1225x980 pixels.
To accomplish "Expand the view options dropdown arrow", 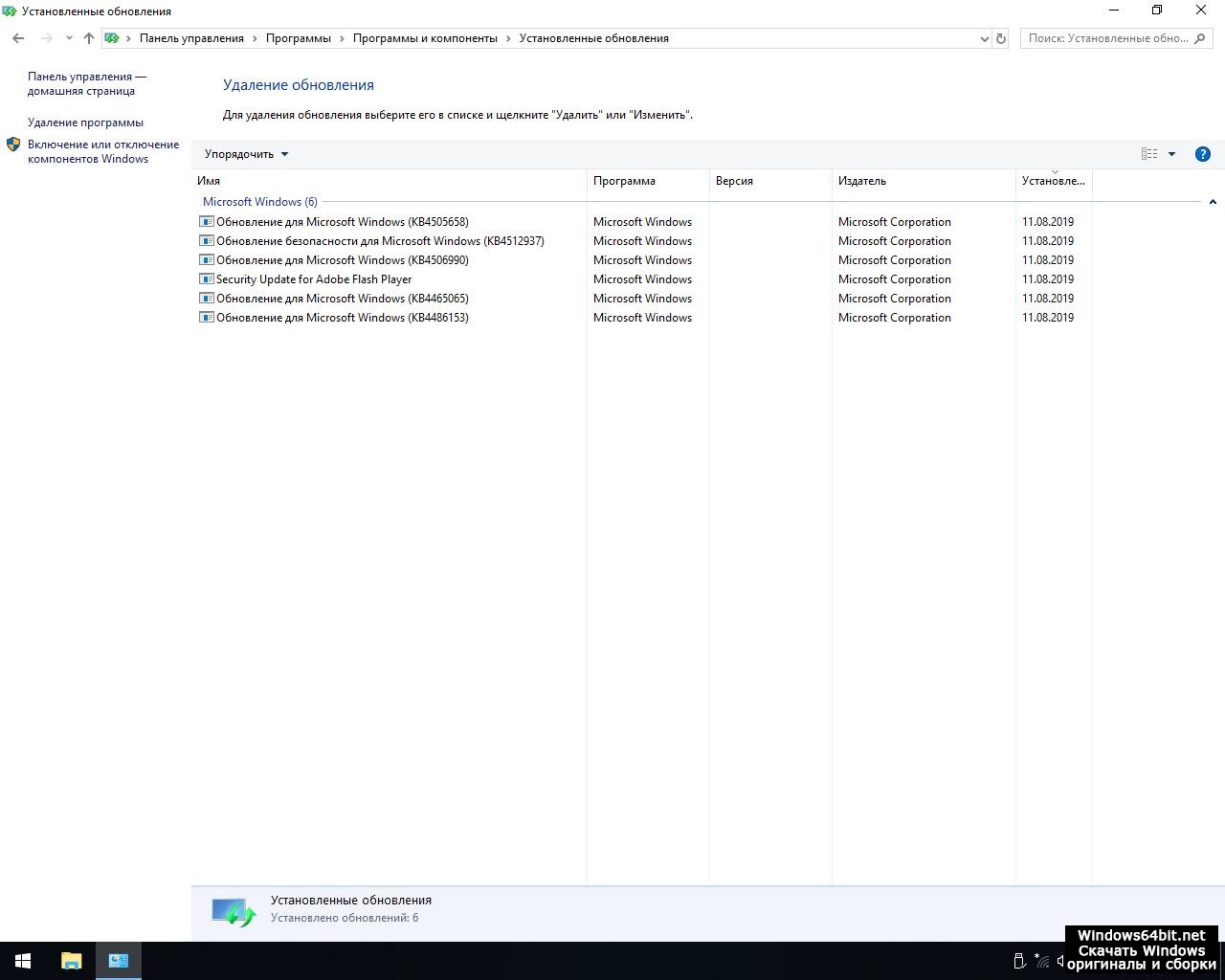I will [1171, 154].
